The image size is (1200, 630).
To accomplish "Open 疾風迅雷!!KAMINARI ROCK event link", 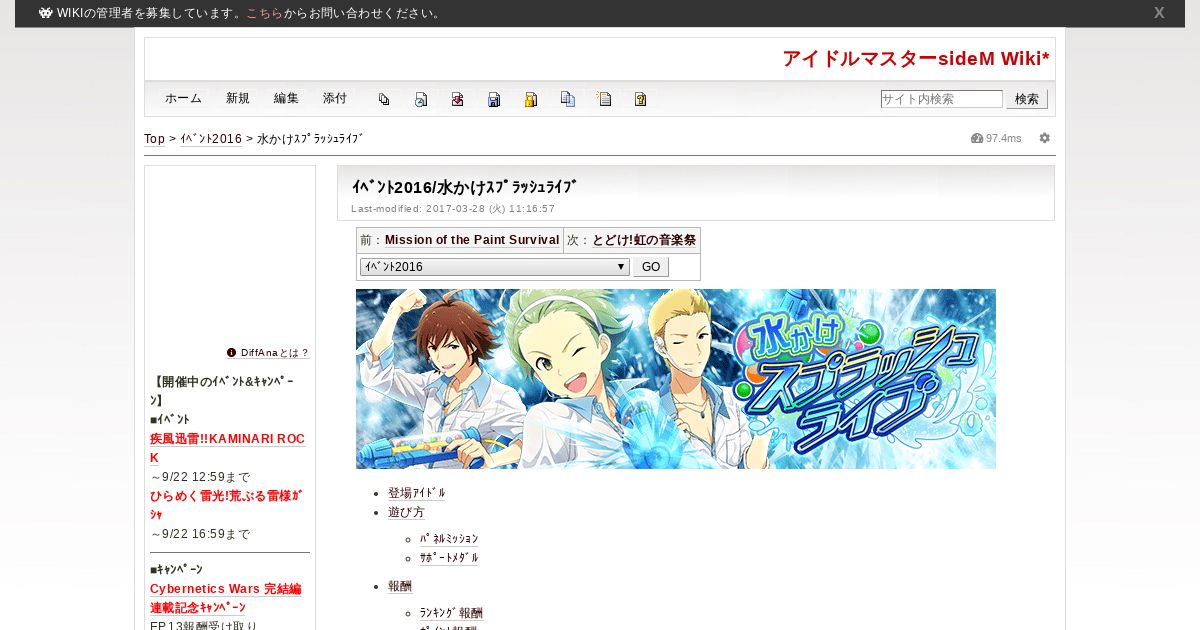I will pyautogui.click(x=227, y=448).
